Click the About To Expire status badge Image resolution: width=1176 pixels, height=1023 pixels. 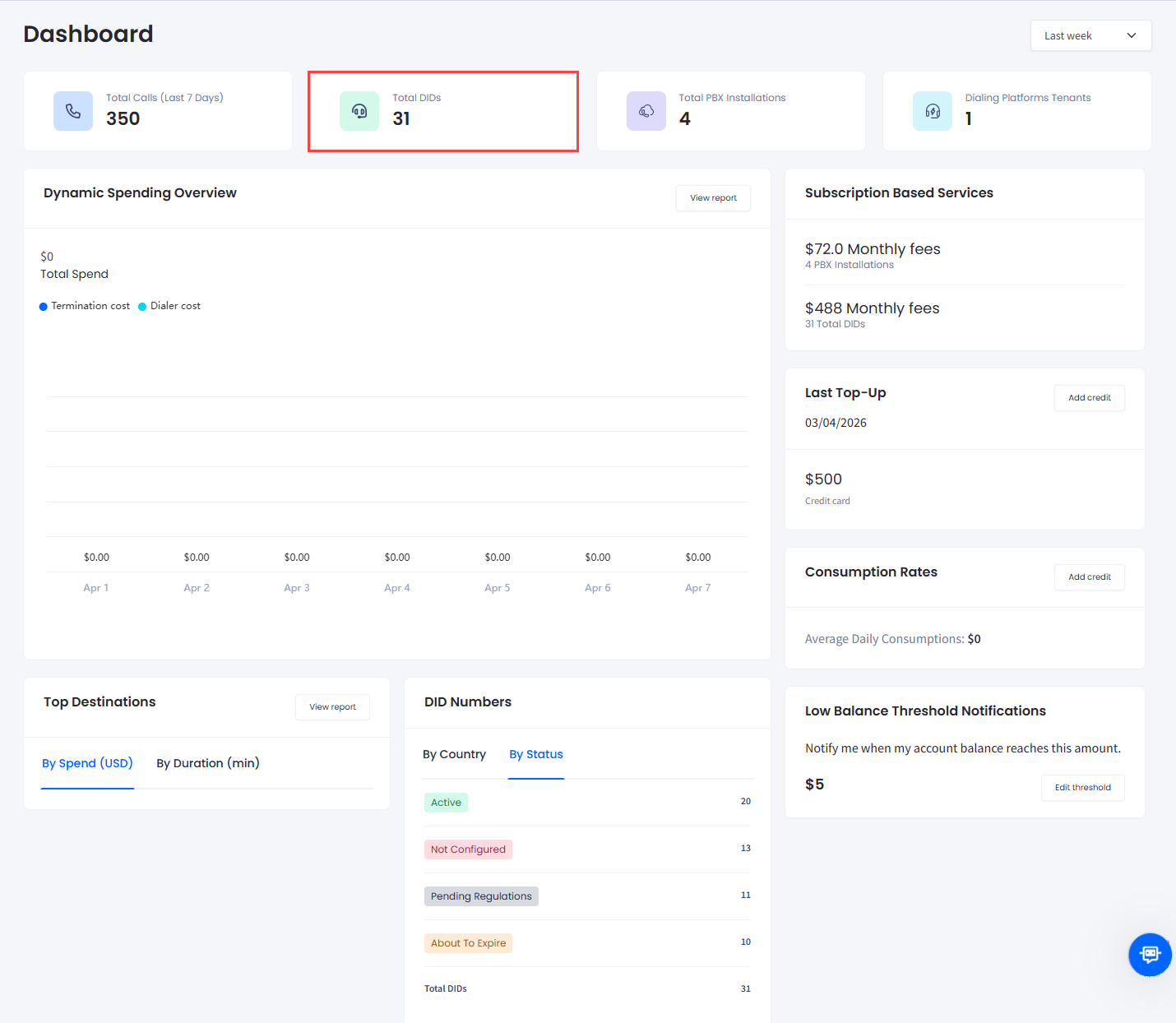tap(468, 943)
